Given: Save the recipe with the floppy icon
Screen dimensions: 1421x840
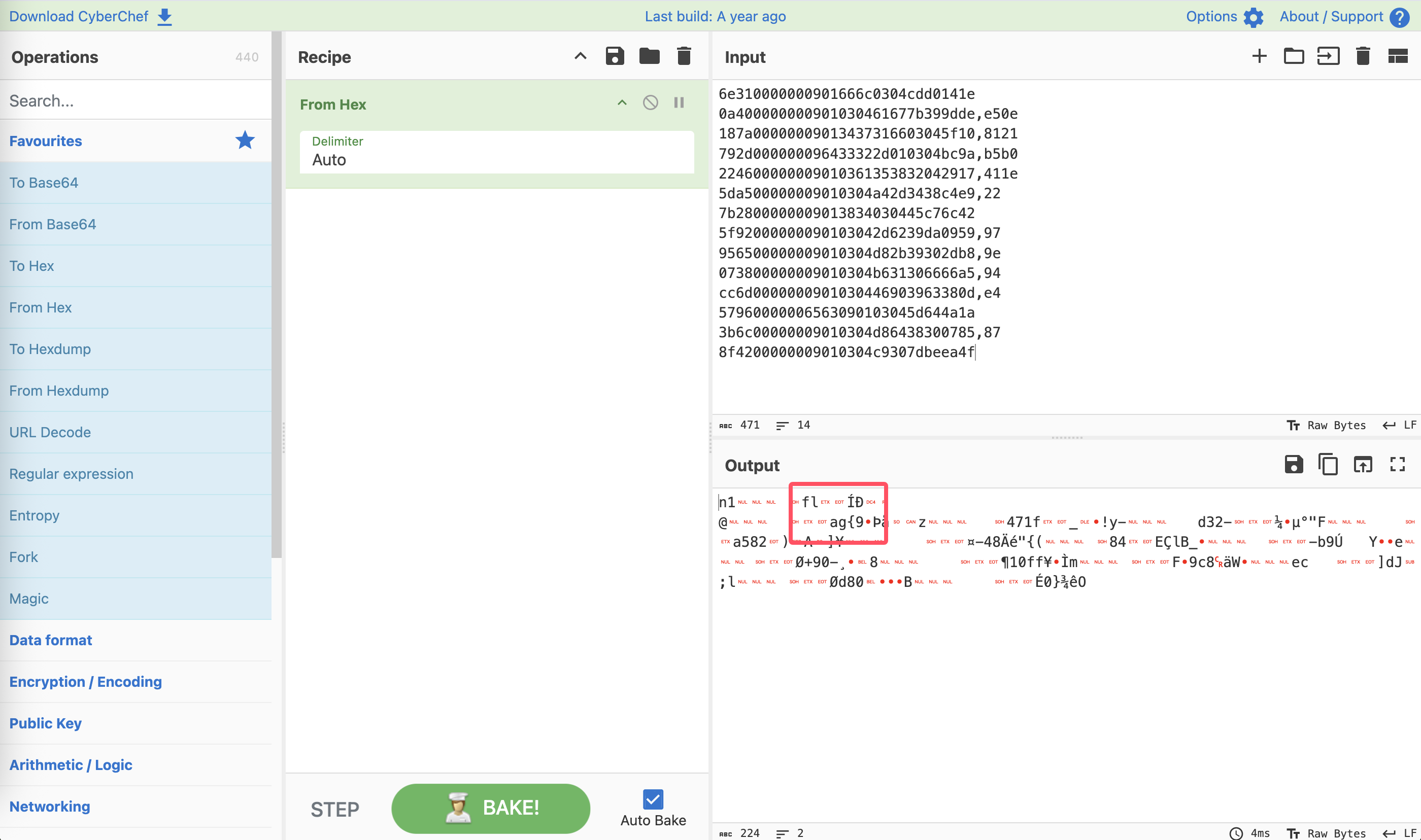Looking at the screenshot, I should tap(615, 56).
